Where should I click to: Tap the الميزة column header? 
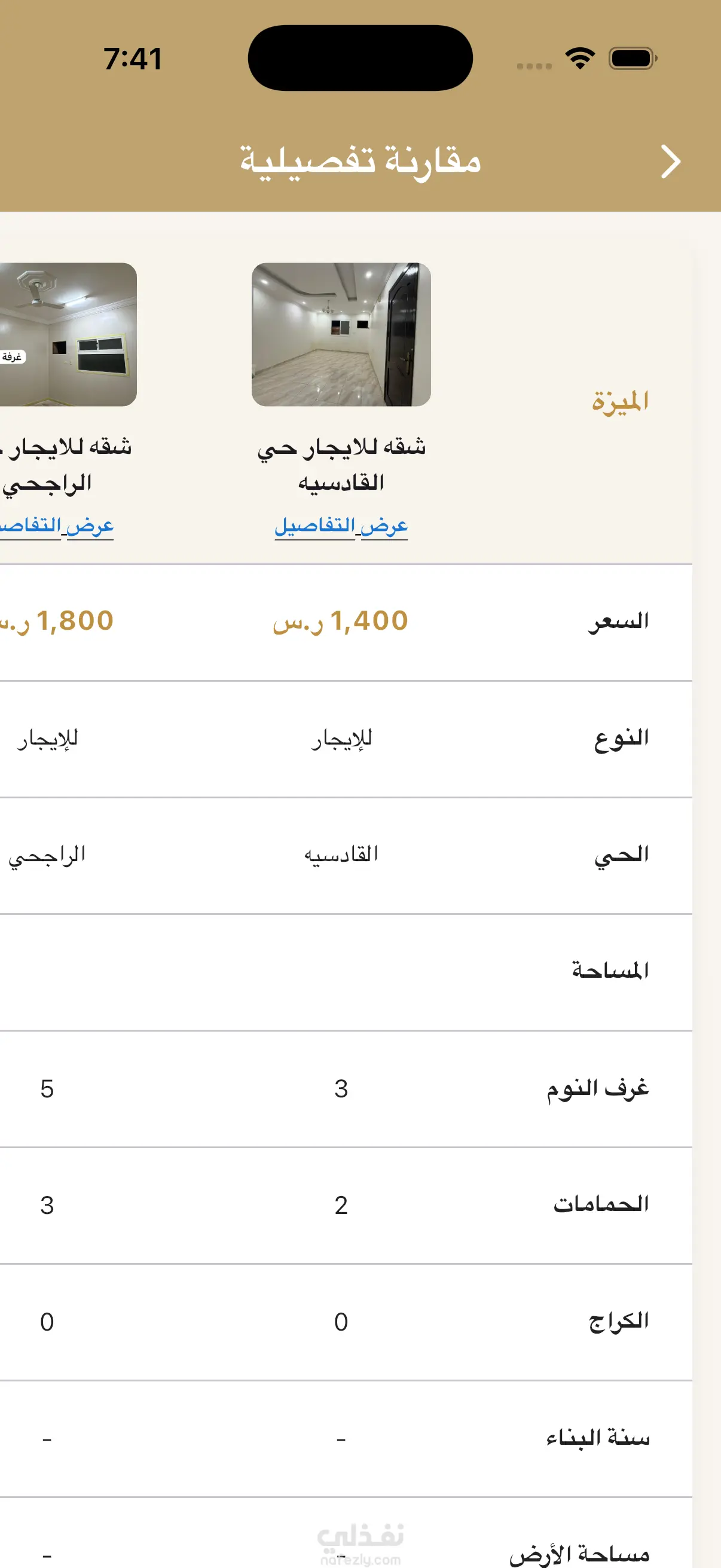click(620, 402)
